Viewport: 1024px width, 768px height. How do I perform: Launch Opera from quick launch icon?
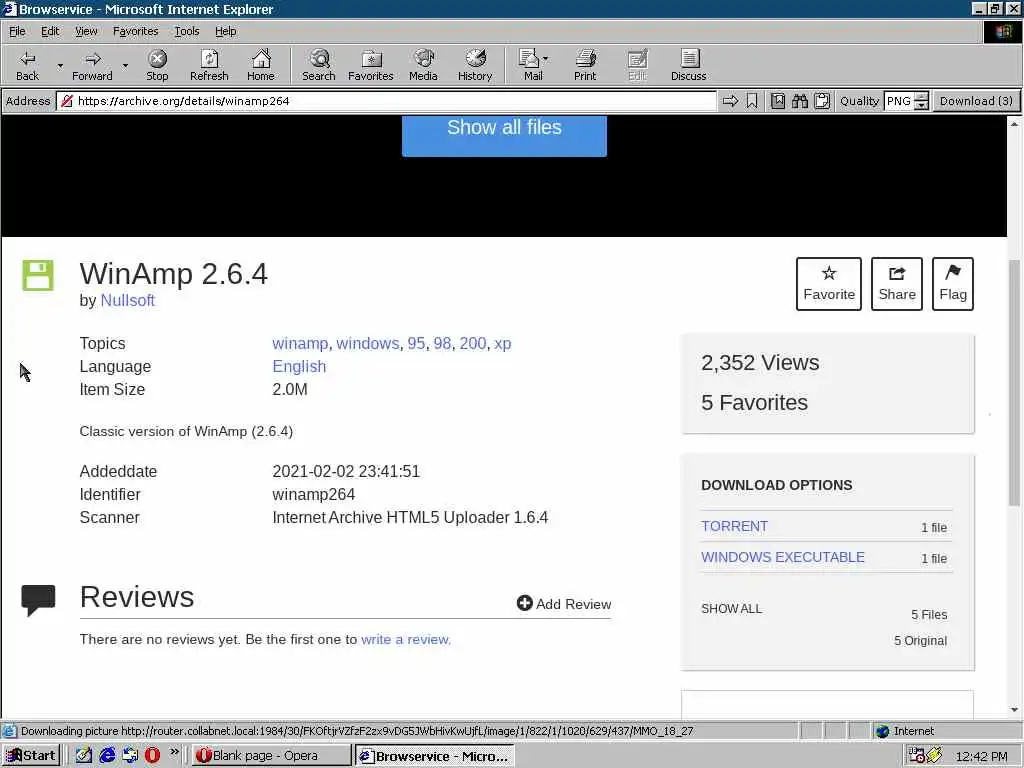[152, 756]
